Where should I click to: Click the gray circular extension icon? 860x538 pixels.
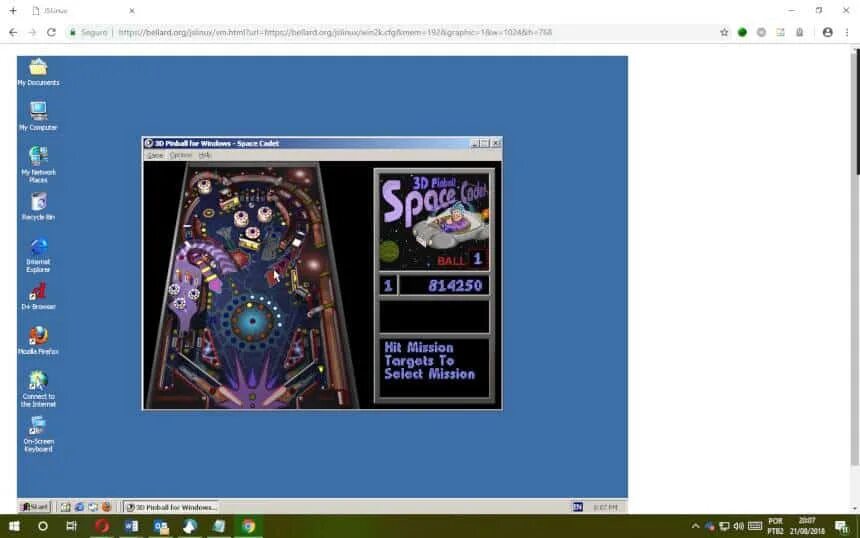(761, 32)
